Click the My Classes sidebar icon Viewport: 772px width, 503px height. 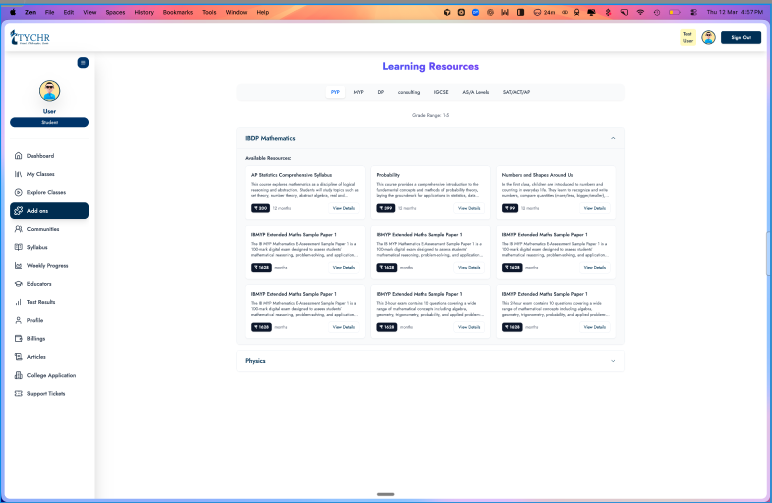tap(18, 174)
